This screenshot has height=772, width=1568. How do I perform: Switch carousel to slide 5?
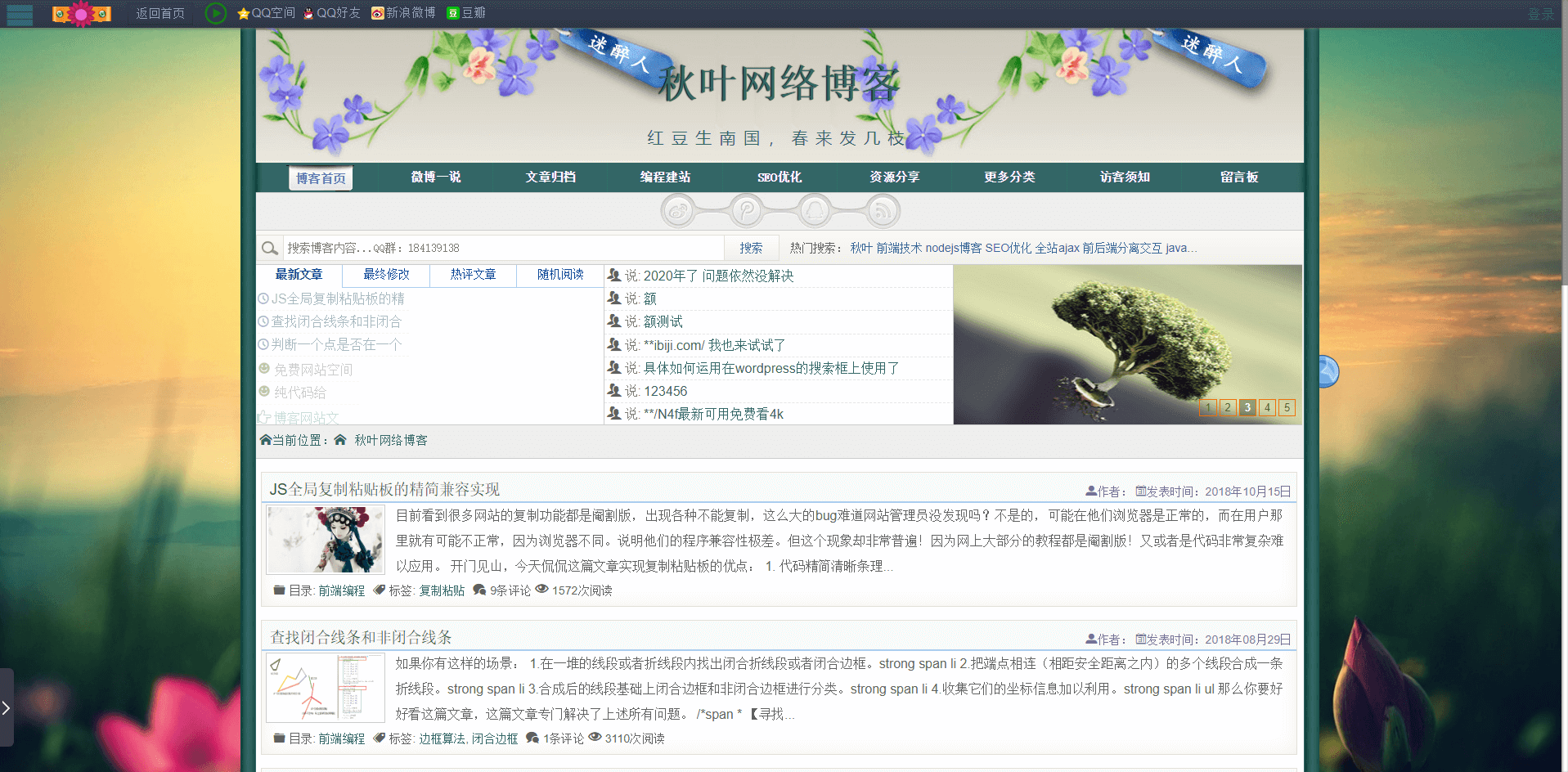tap(1287, 407)
